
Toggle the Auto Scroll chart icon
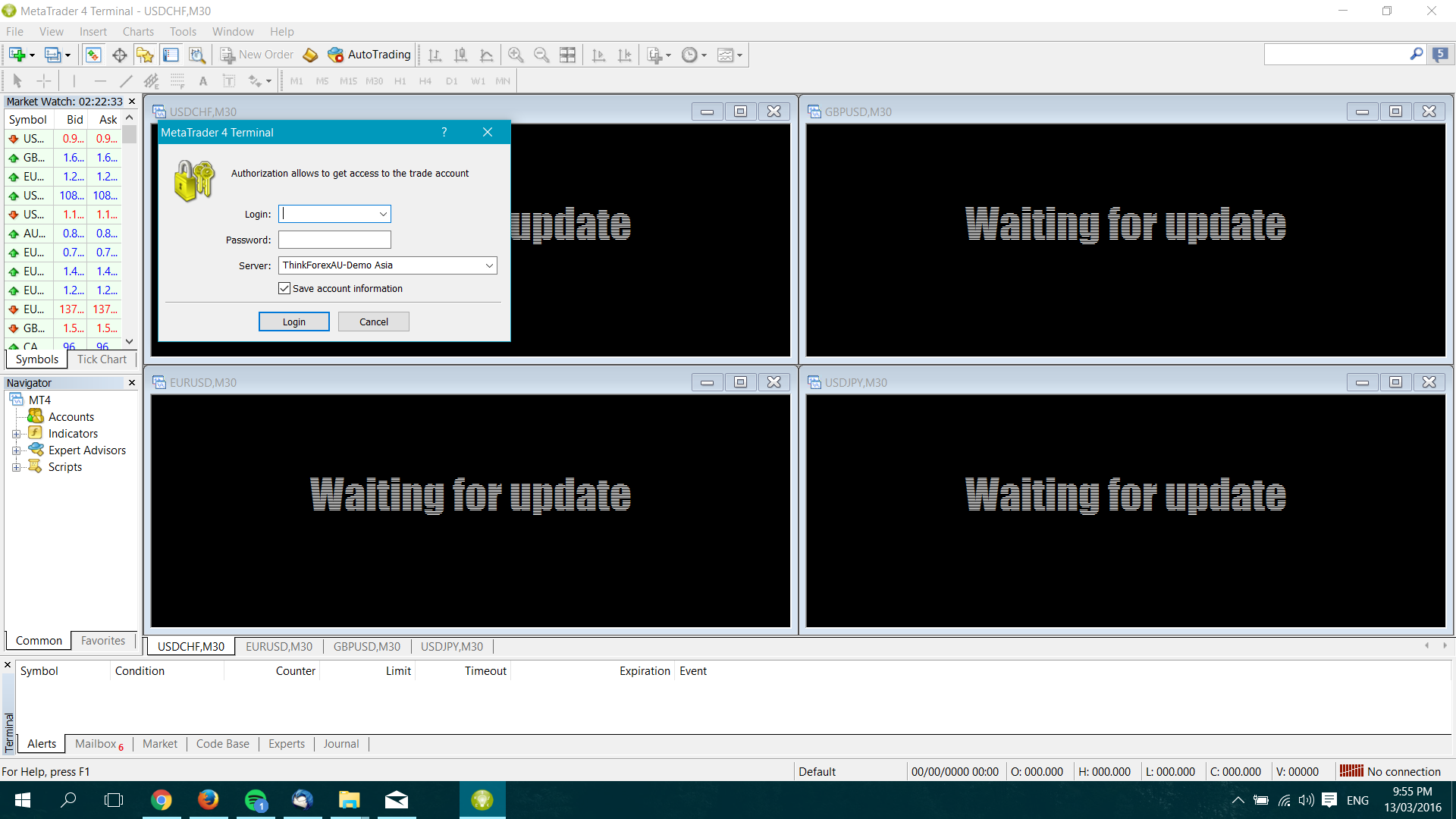(x=598, y=55)
